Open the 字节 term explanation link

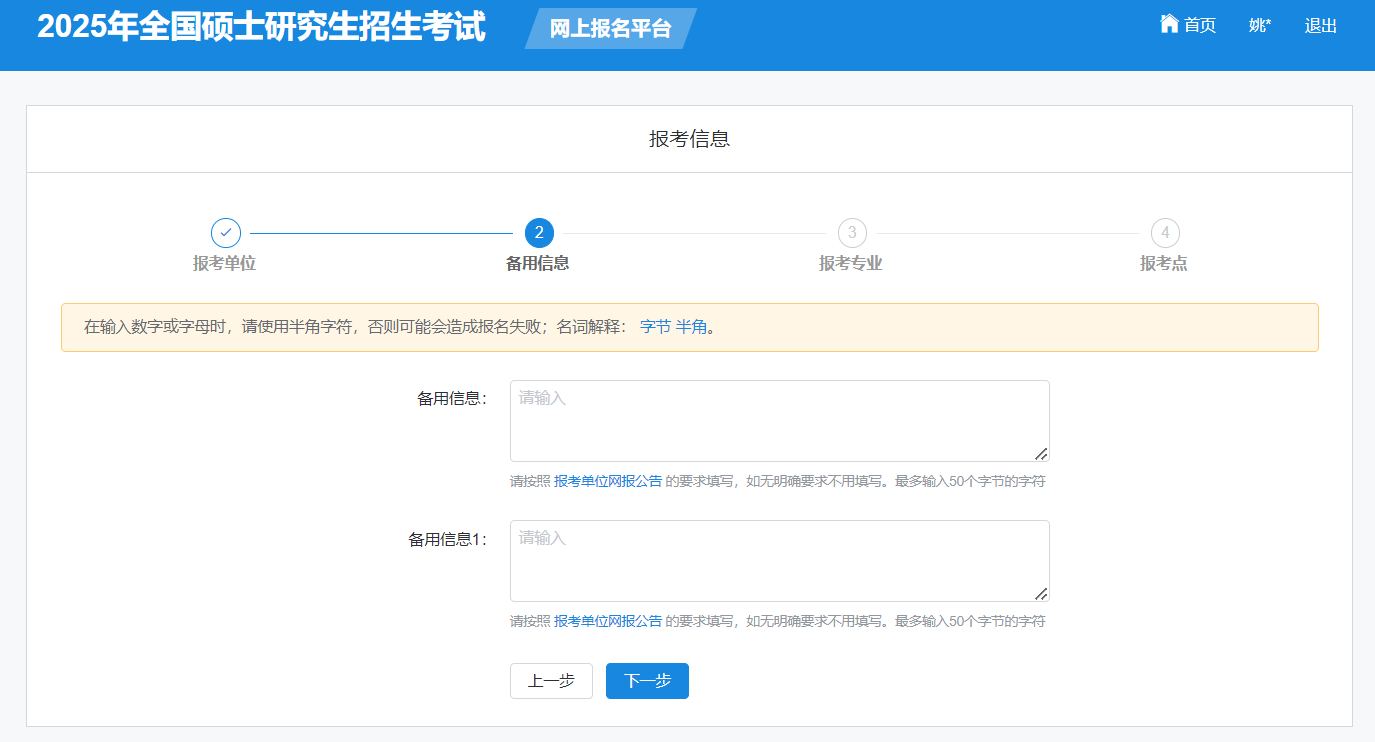[x=655, y=327]
